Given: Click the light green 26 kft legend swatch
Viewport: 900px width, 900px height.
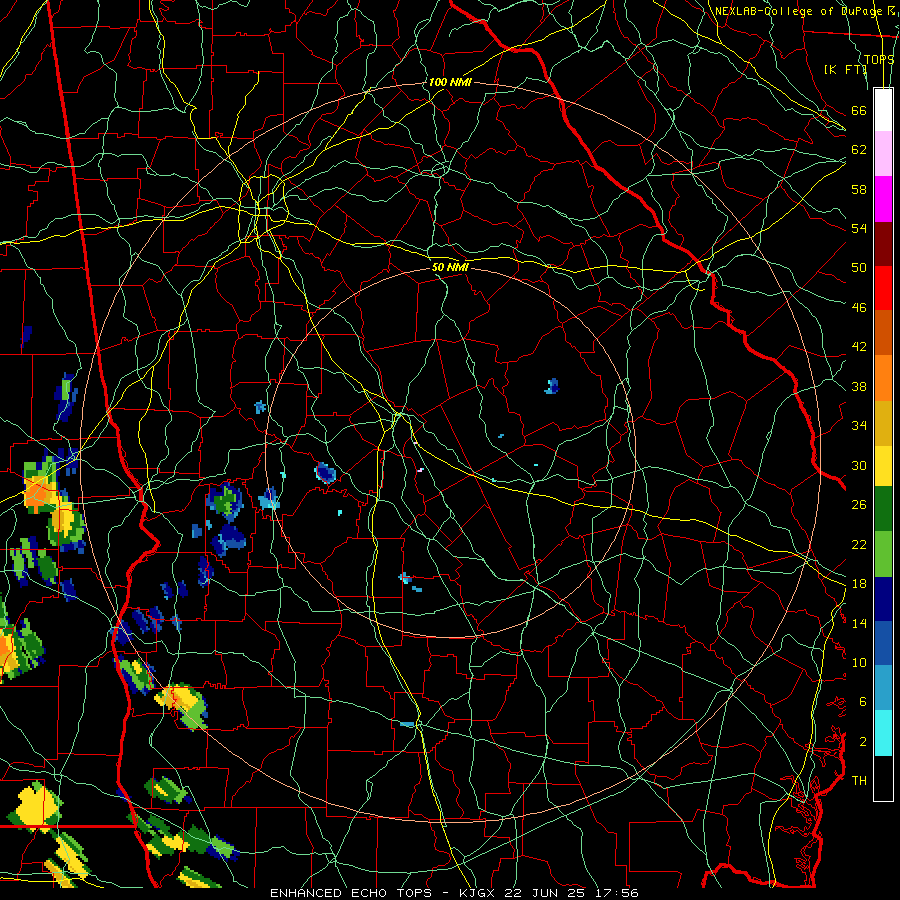Looking at the screenshot, I should pyautogui.click(x=883, y=554).
